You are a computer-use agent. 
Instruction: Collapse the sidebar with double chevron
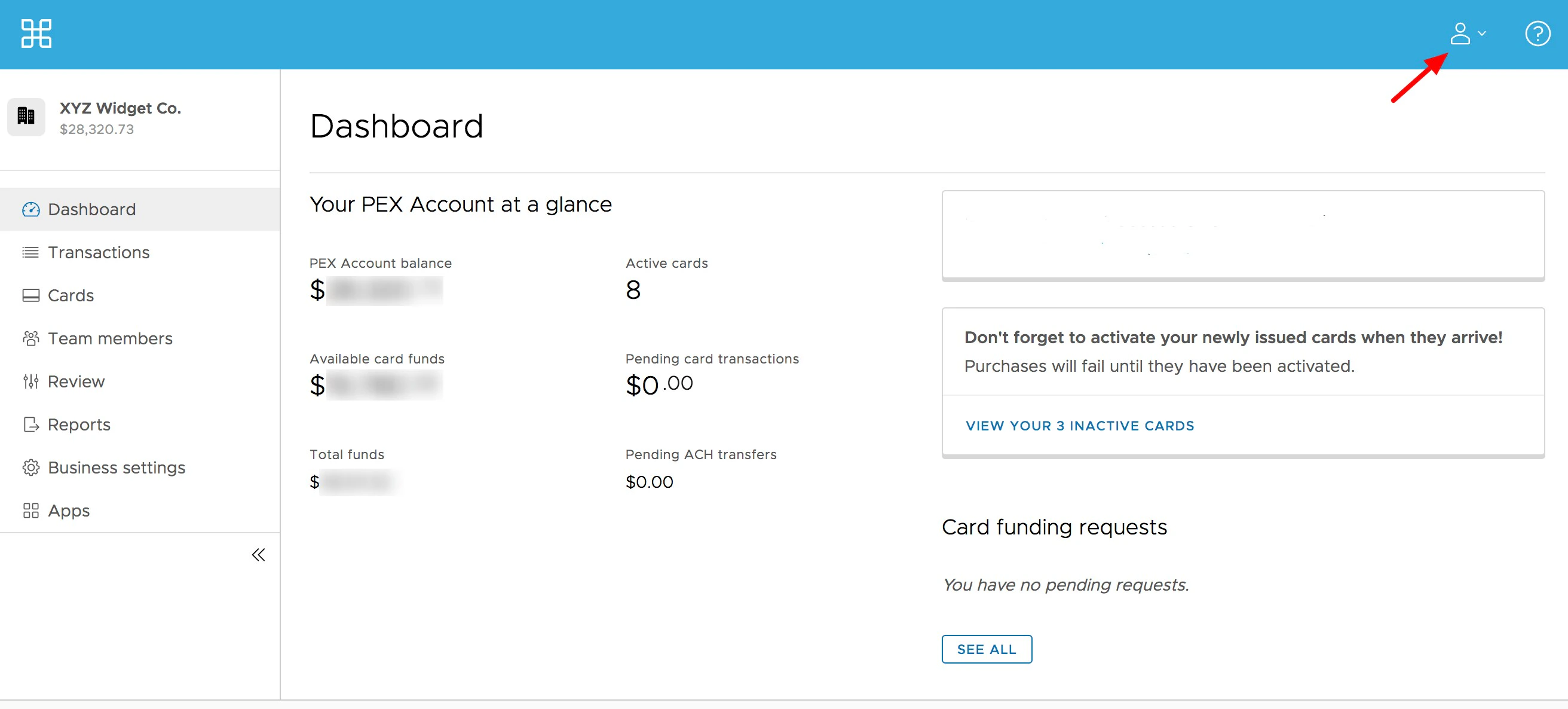(258, 555)
